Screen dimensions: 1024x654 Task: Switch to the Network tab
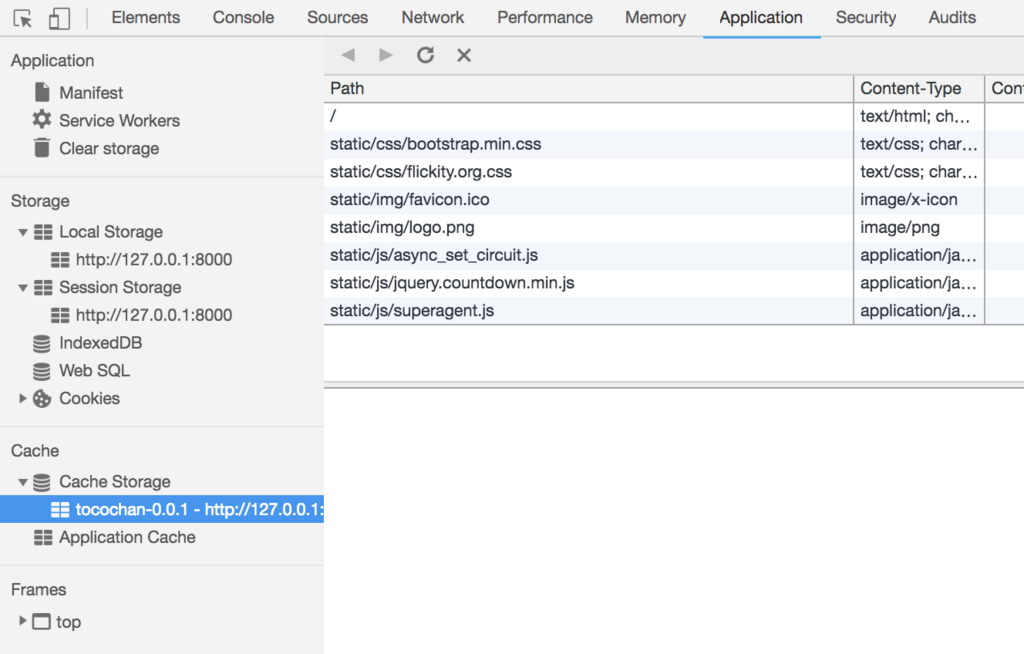(x=432, y=18)
